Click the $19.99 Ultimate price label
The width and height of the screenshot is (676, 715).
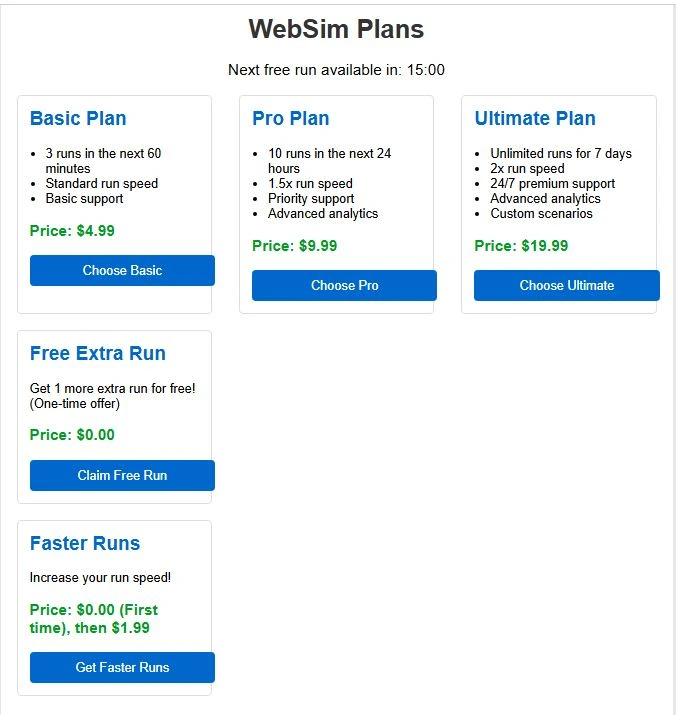click(521, 246)
